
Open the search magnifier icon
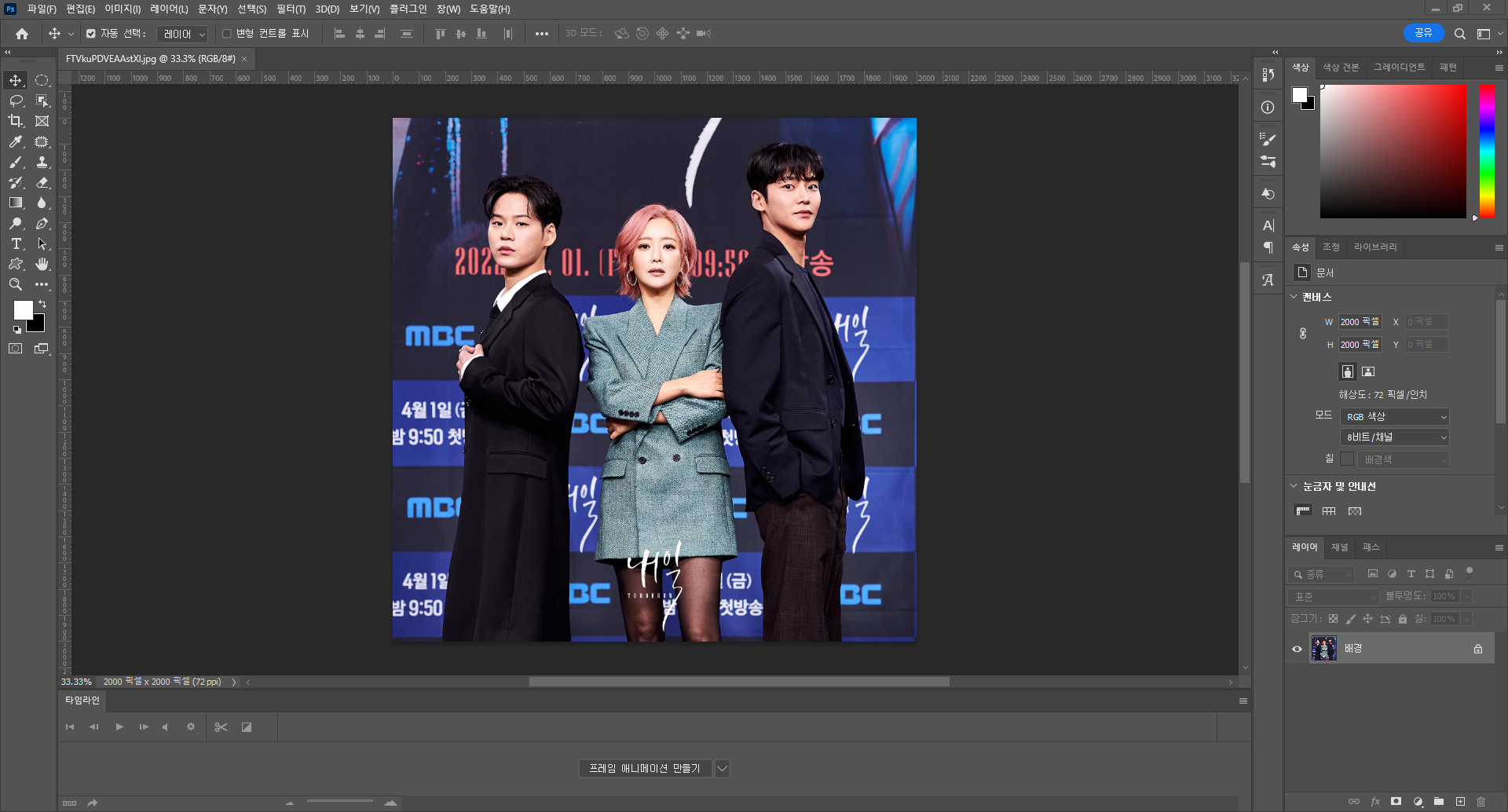point(1459,34)
